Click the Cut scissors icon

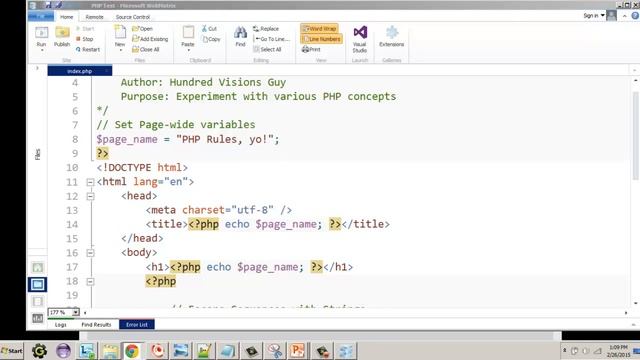click(204, 29)
